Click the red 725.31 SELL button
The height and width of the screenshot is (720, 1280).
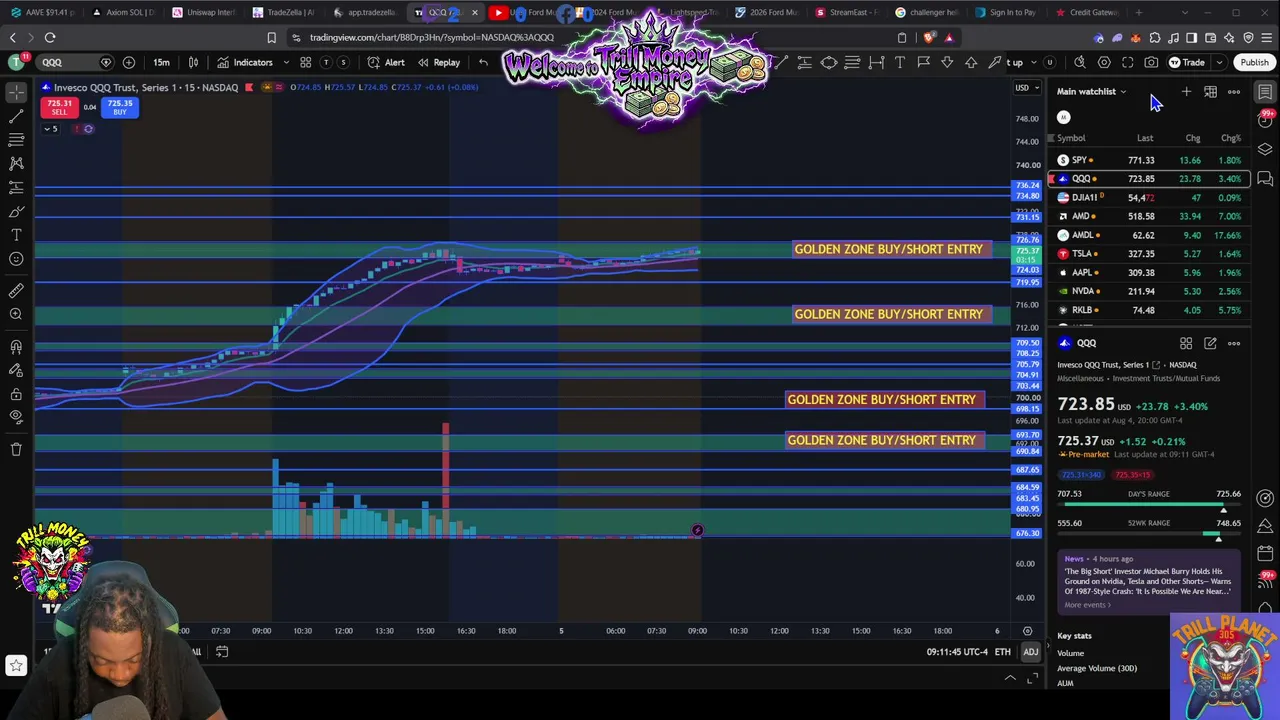60,107
